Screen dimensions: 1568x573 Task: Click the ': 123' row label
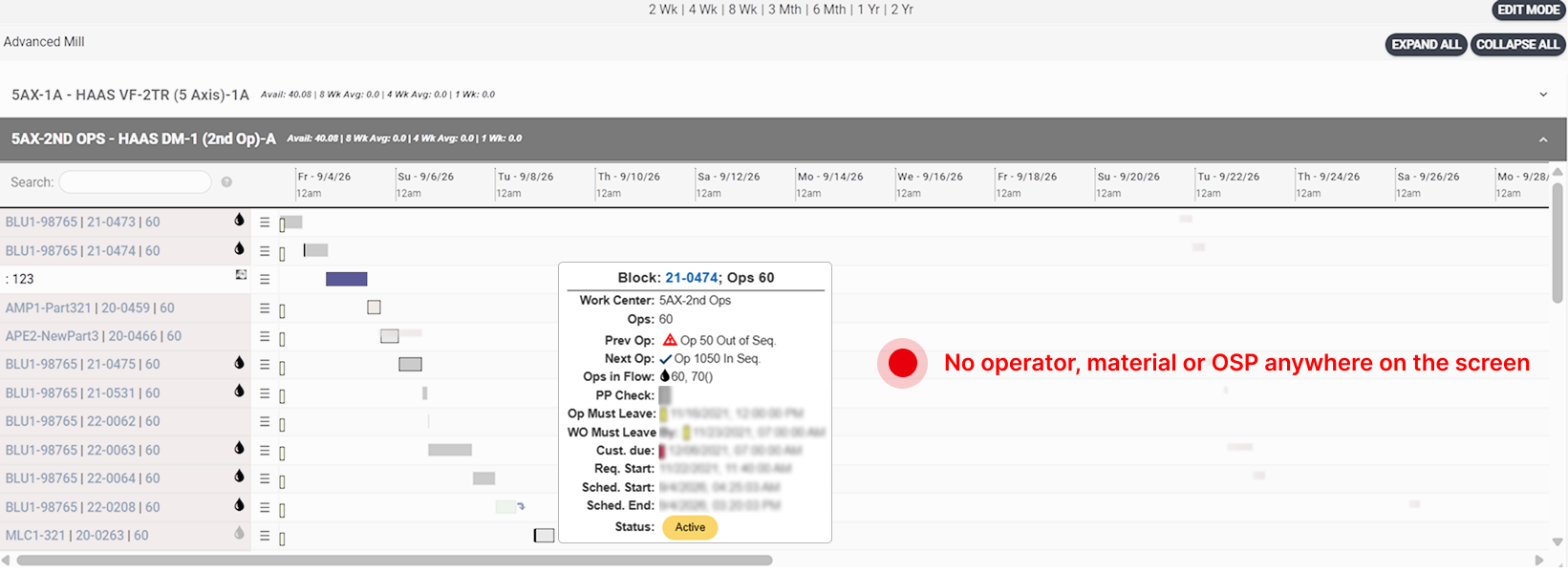click(20, 279)
